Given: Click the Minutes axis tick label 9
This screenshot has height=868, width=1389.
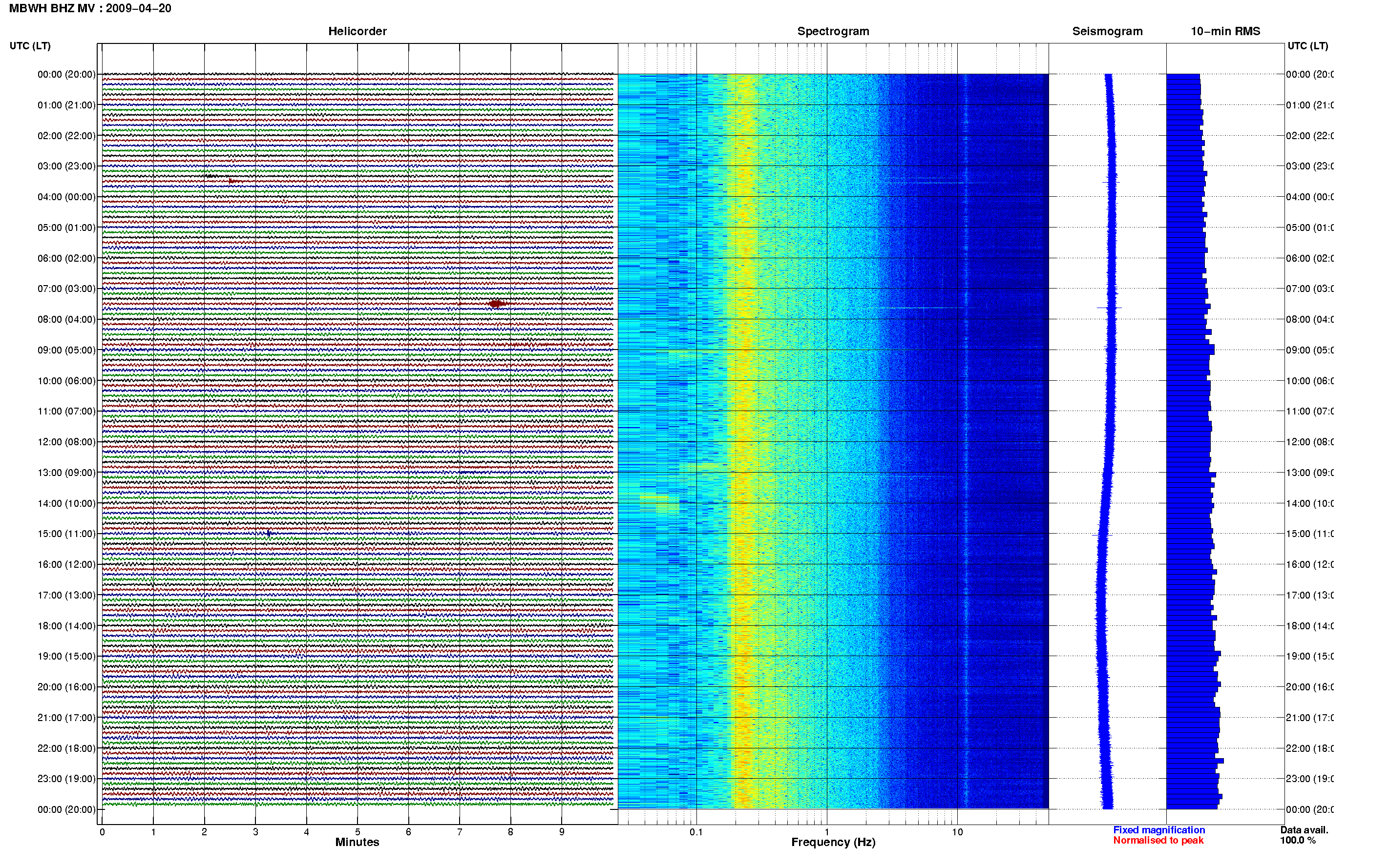Looking at the screenshot, I should (x=562, y=832).
